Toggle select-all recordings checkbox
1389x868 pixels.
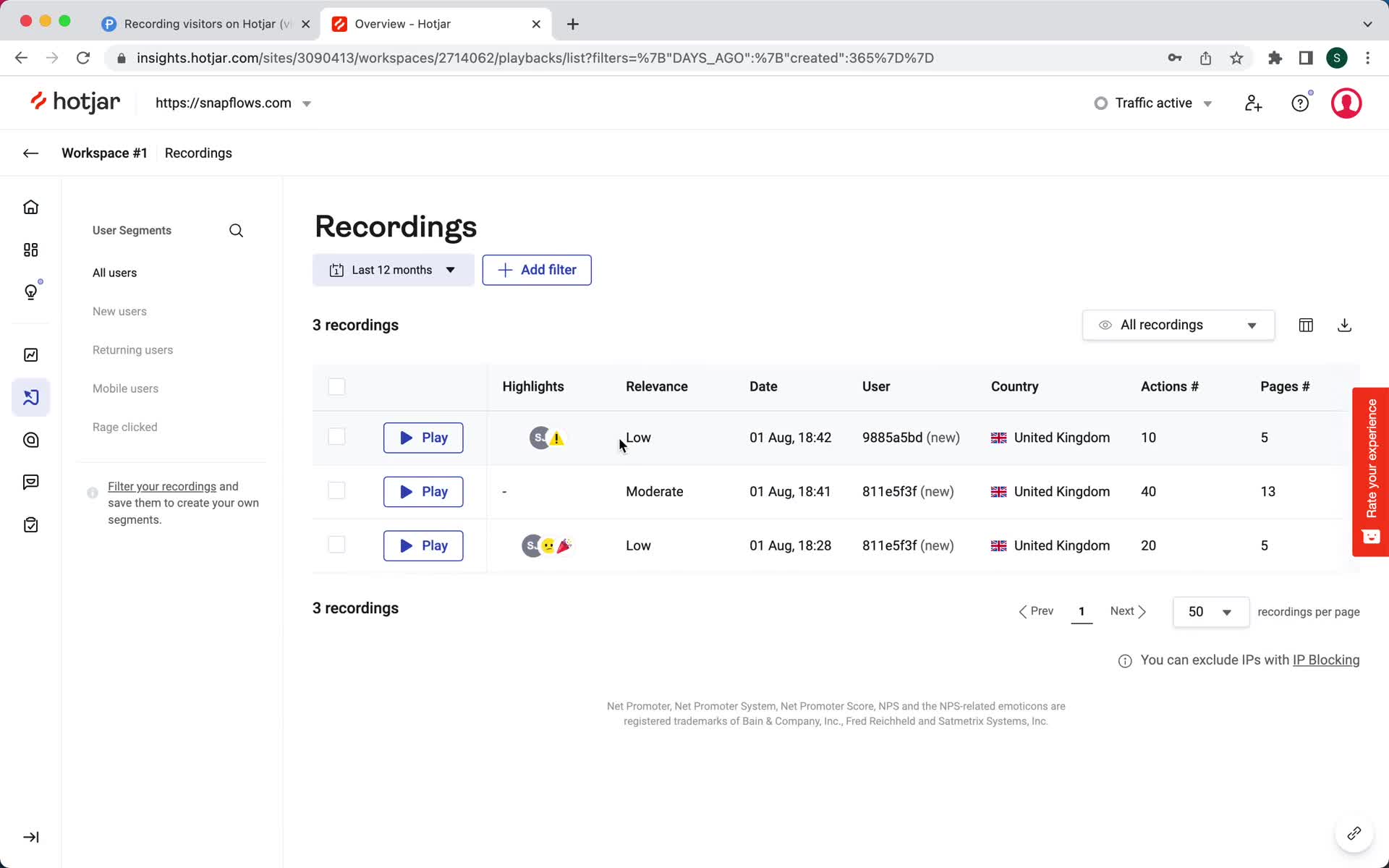click(336, 386)
